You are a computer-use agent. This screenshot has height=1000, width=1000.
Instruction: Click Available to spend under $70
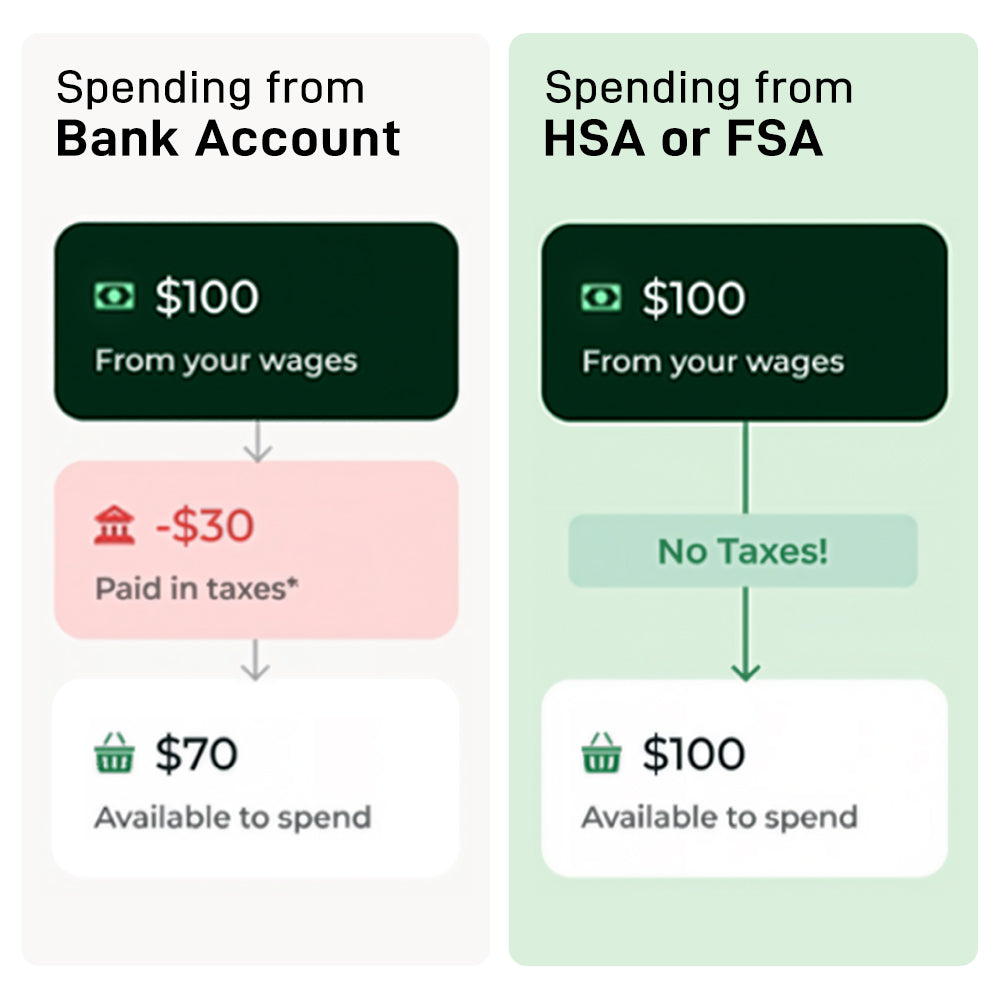[233, 817]
